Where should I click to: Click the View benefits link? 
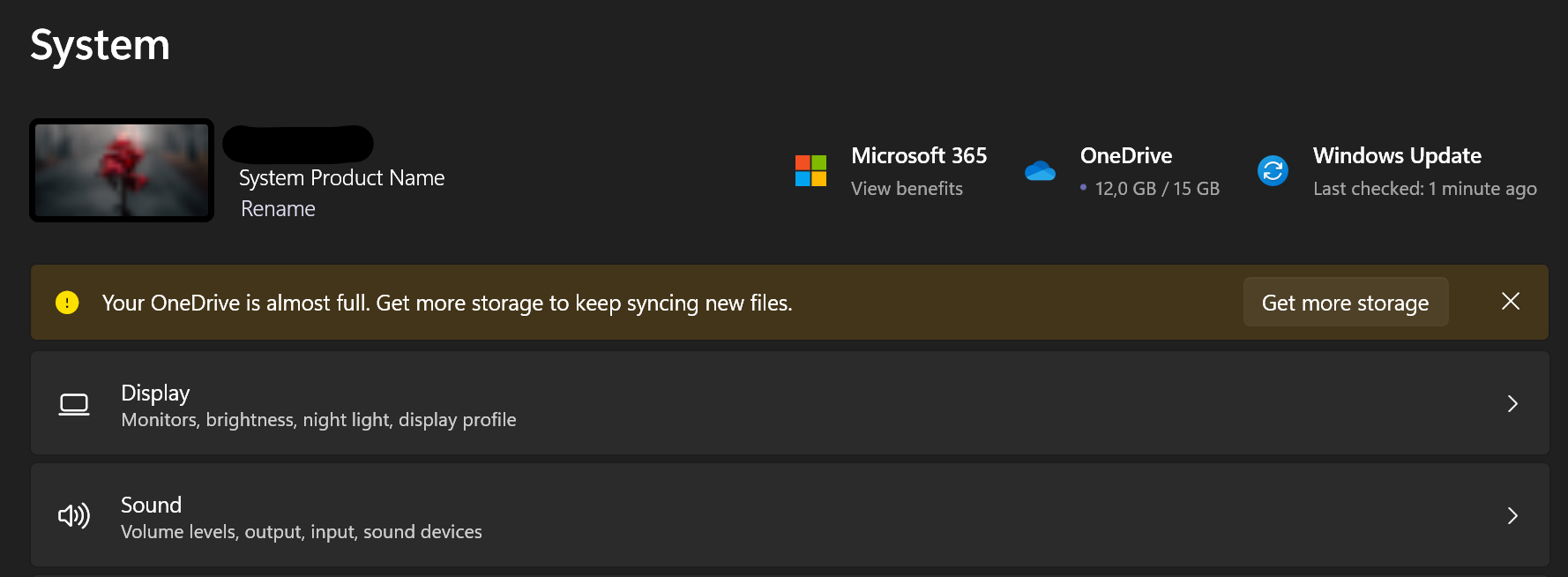pos(907,189)
